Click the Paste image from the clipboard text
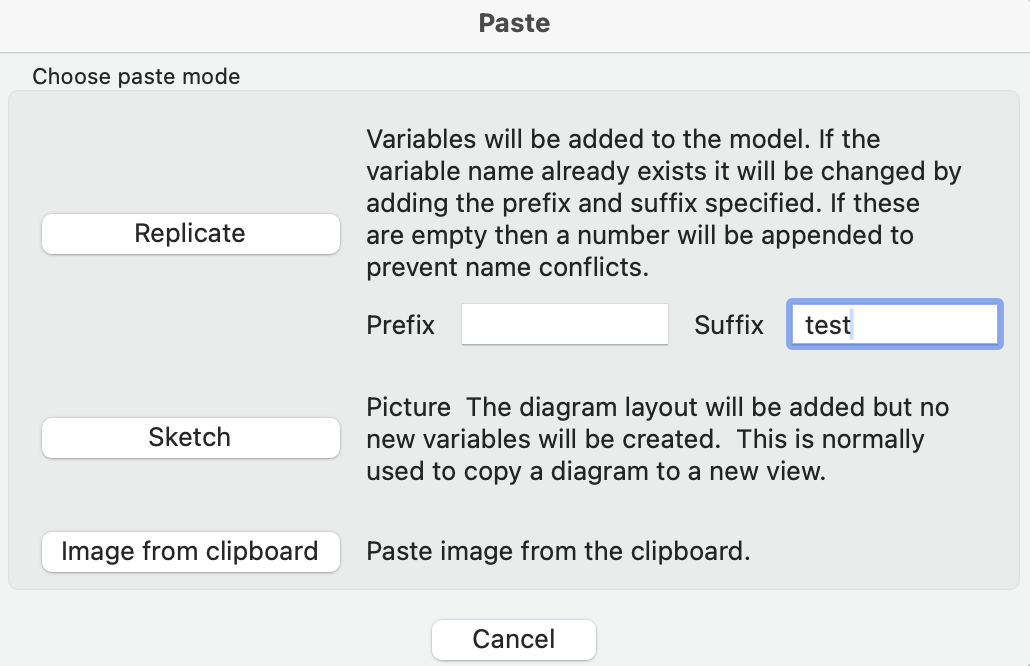This screenshot has width=1030, height=666. [x=558, y=552]
